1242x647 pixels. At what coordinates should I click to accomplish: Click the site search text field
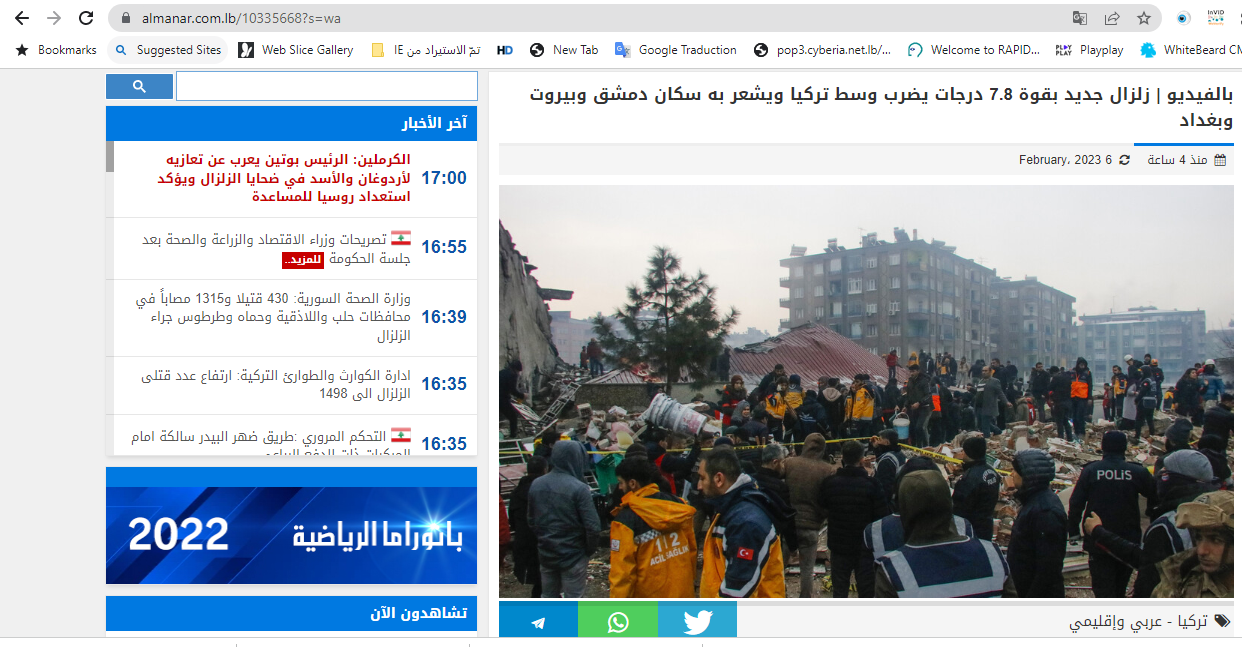coord(326,87)
